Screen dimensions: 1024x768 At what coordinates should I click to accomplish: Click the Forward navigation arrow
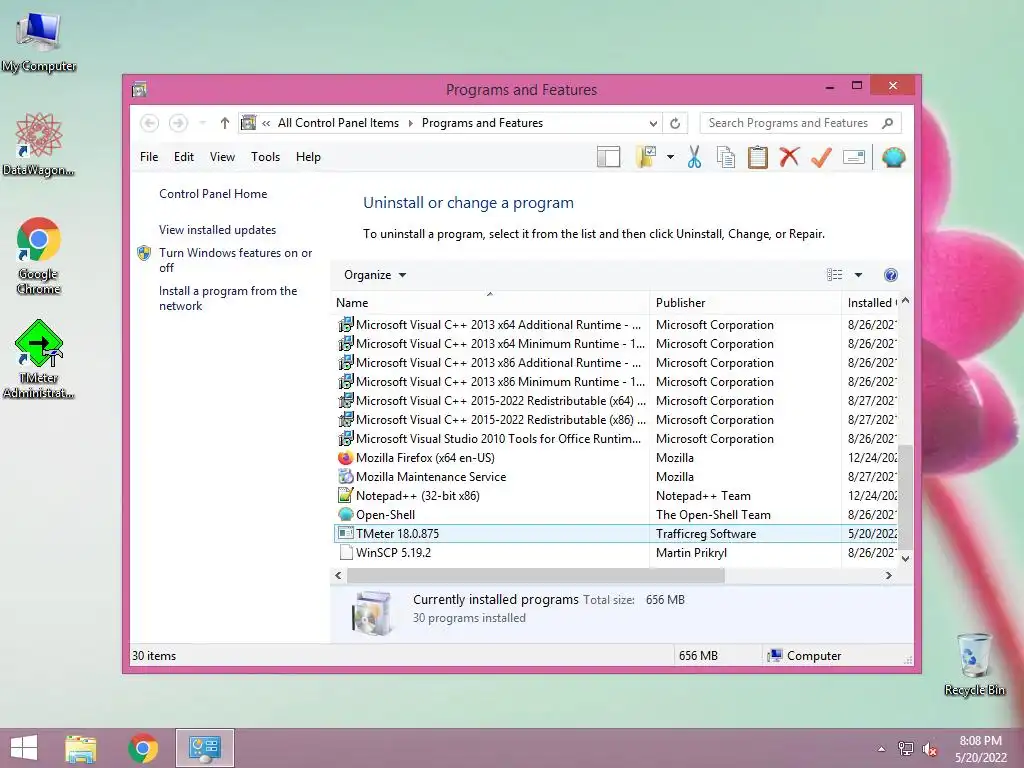click(x=178, y=123)
